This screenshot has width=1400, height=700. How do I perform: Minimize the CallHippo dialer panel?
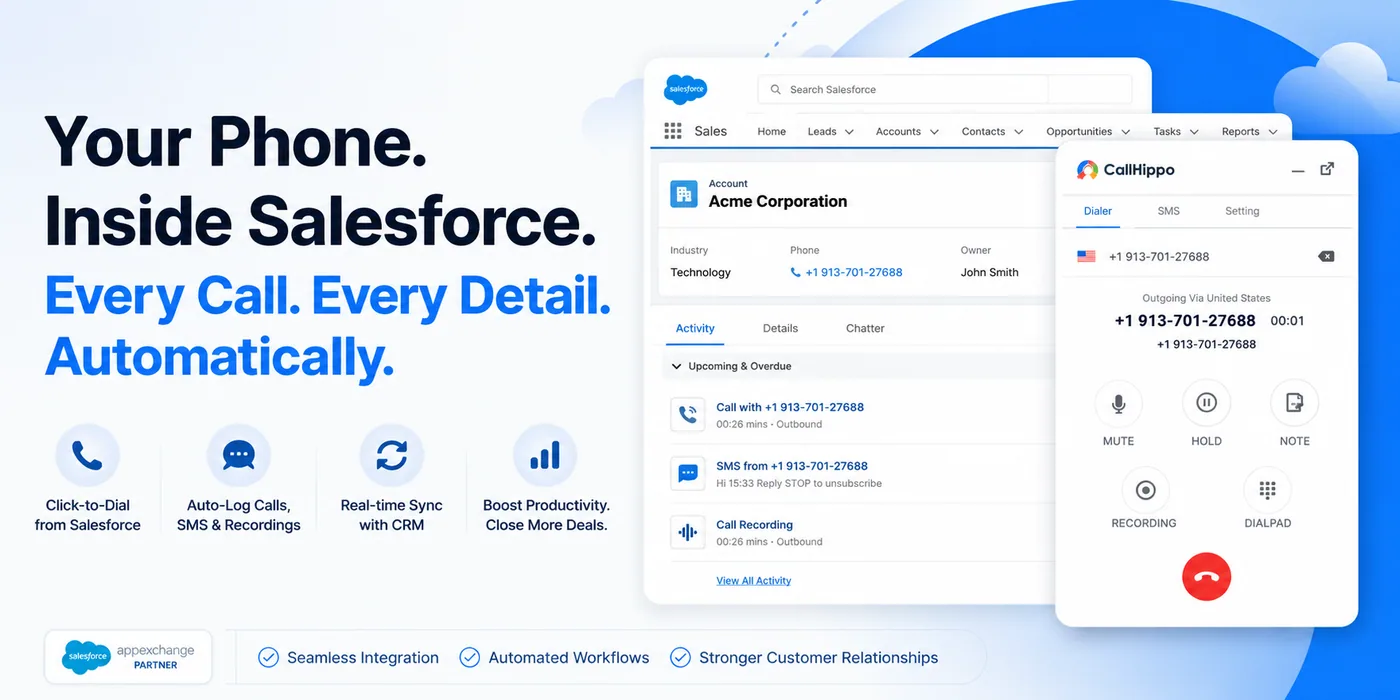[1298, 171]
